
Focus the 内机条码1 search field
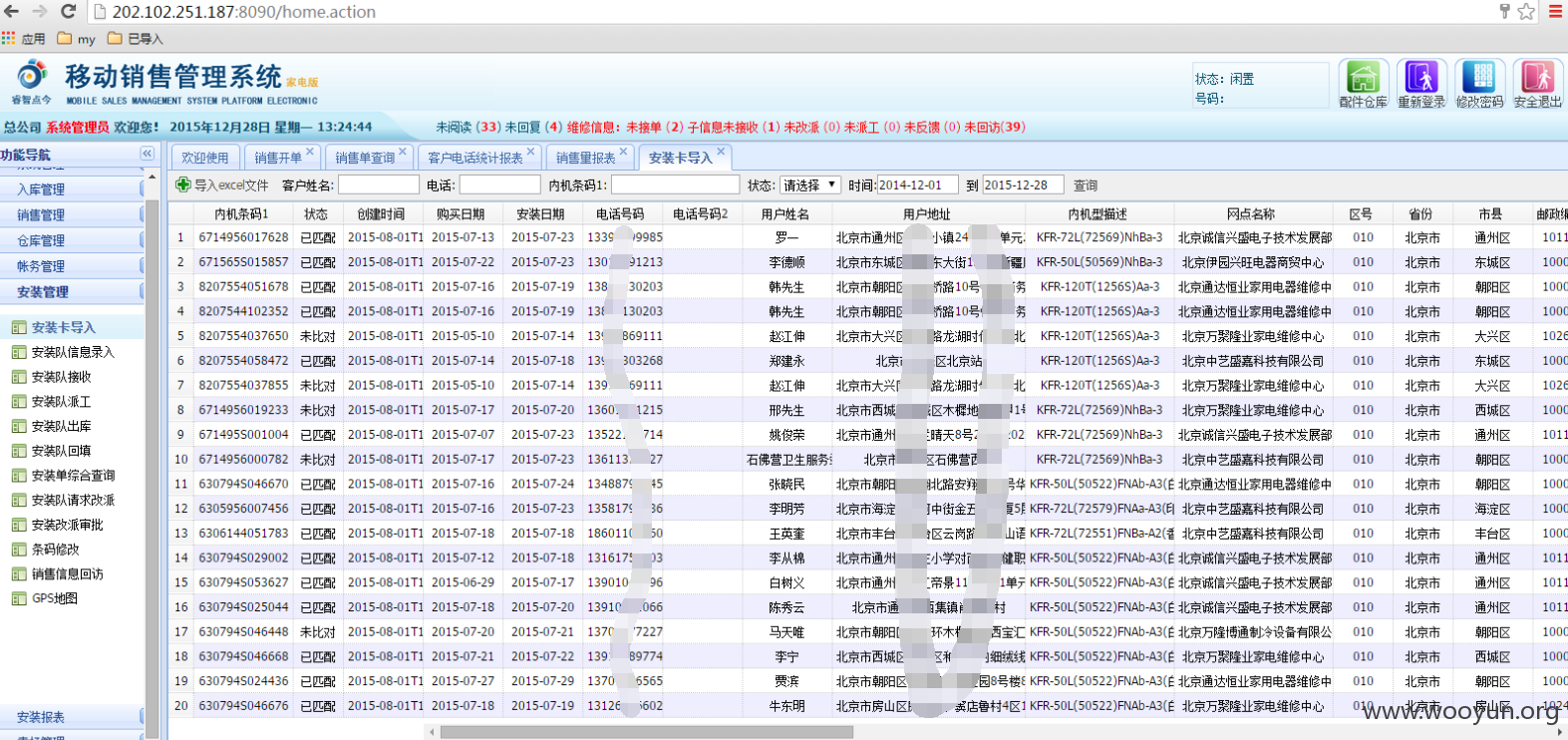tap(675, 185)
